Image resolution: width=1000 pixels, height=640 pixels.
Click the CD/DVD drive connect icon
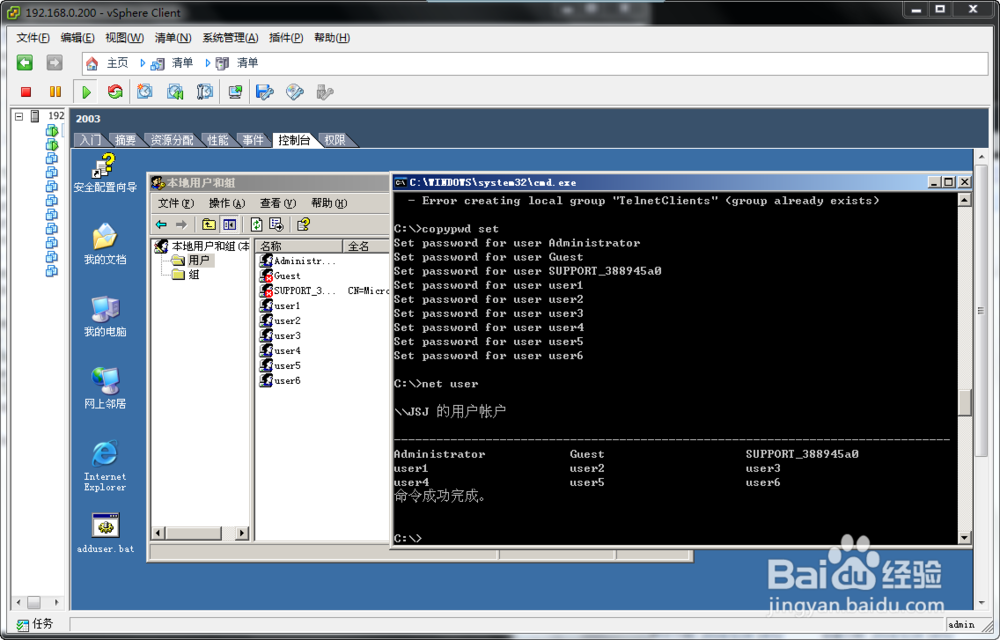(x=295, y=92)
